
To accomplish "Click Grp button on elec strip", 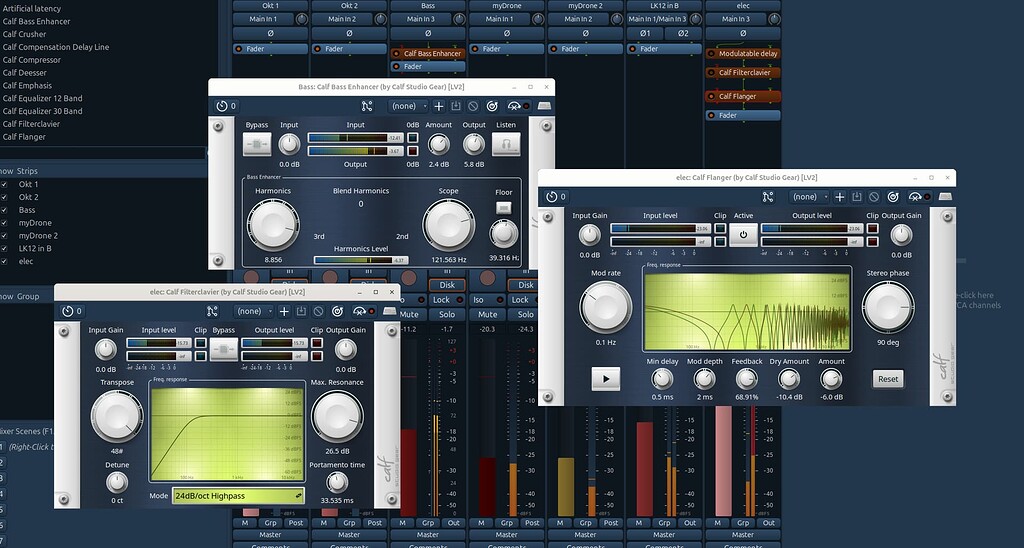I will coord(743,523).
